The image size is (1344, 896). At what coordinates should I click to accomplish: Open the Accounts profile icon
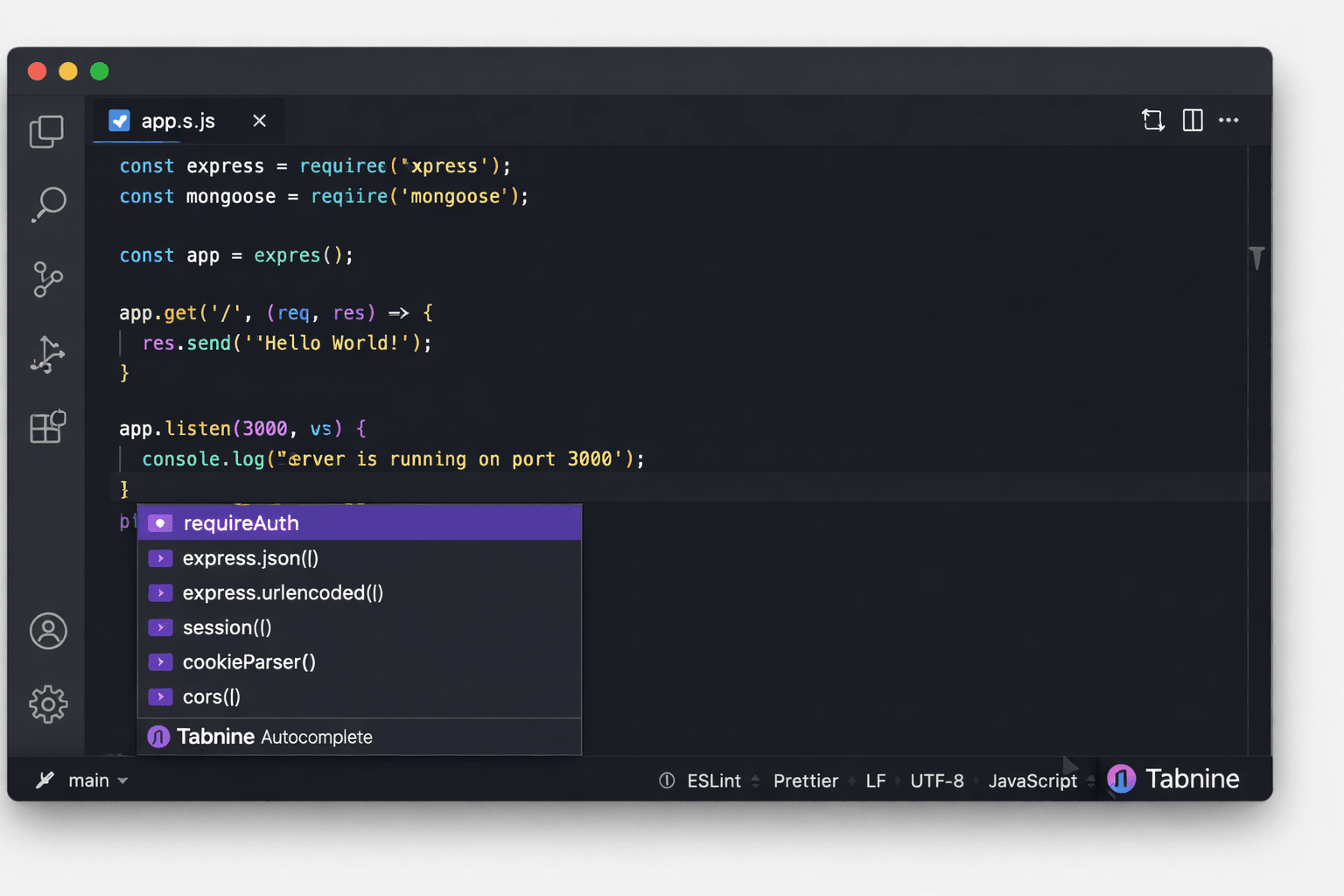click(48, 631)
